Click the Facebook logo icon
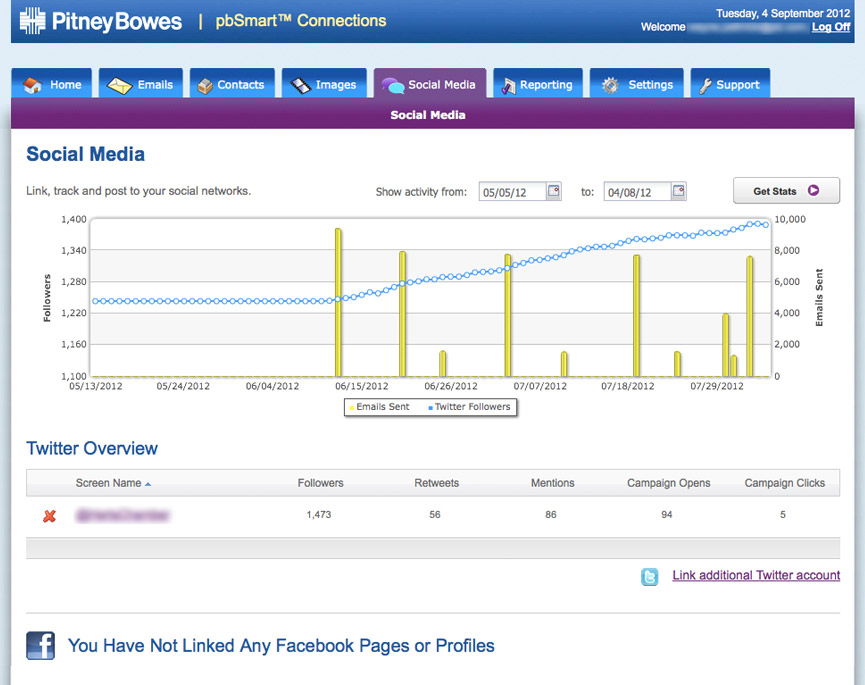 coord(40,645)
